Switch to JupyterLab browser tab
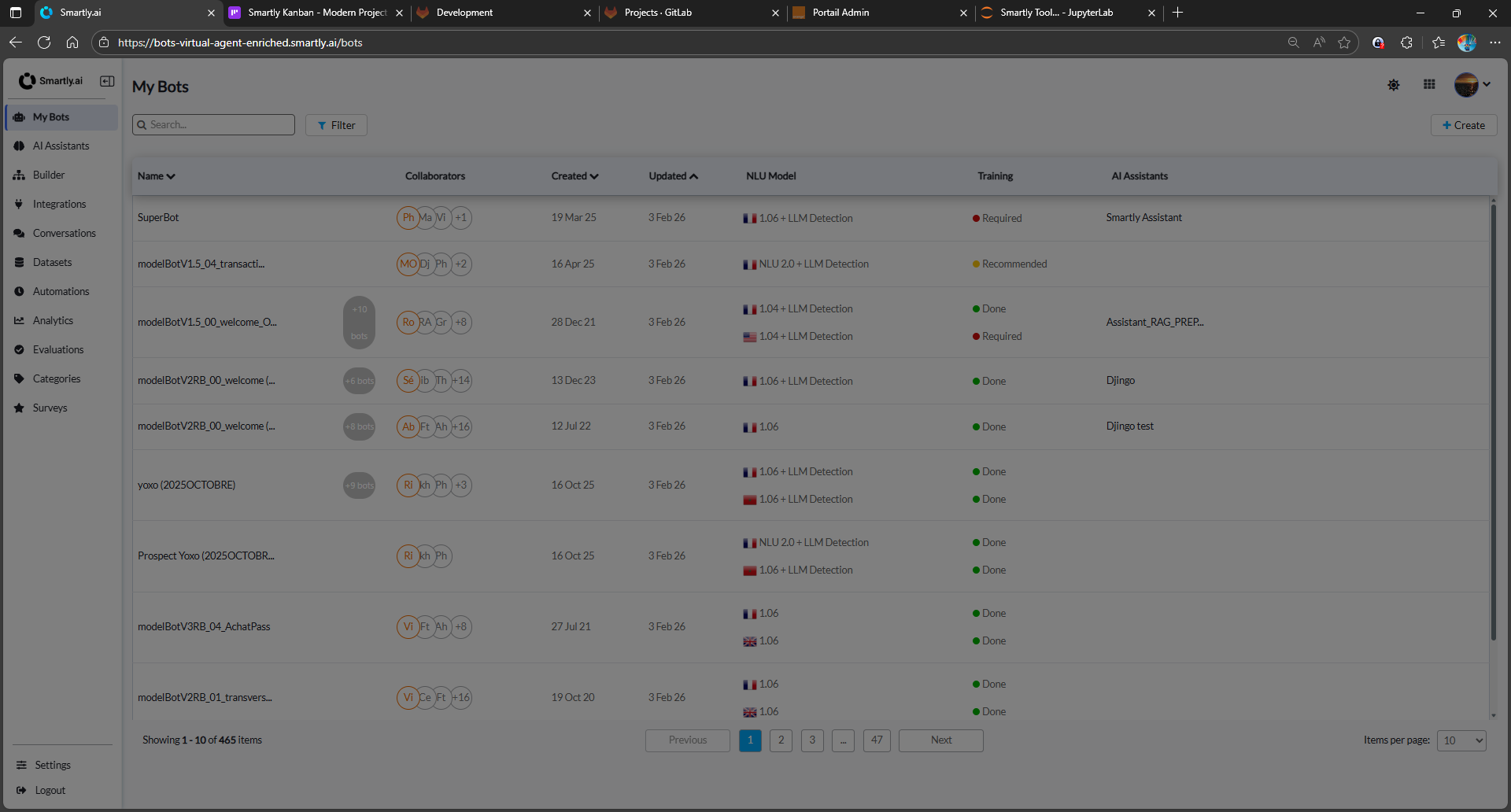Image resolution: width=1511 pixels, height=812 pixels. (1069, 13)
